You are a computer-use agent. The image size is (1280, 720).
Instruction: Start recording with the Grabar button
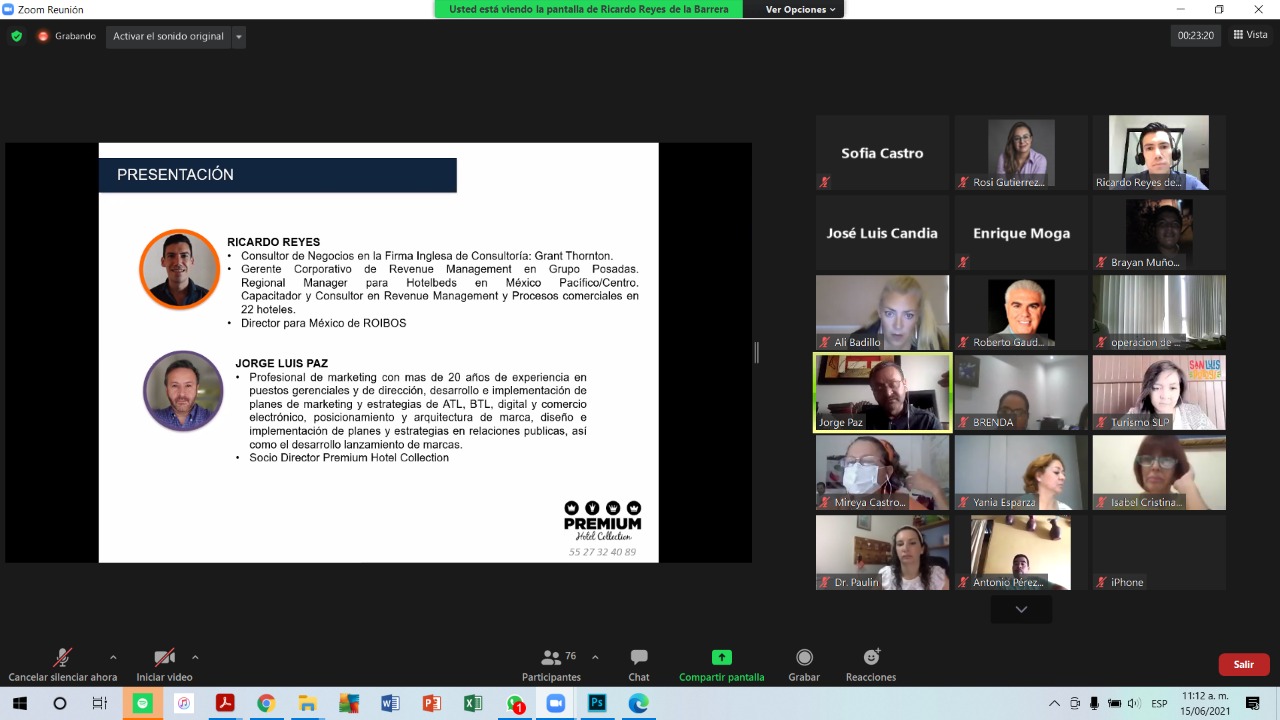point(803,664)
